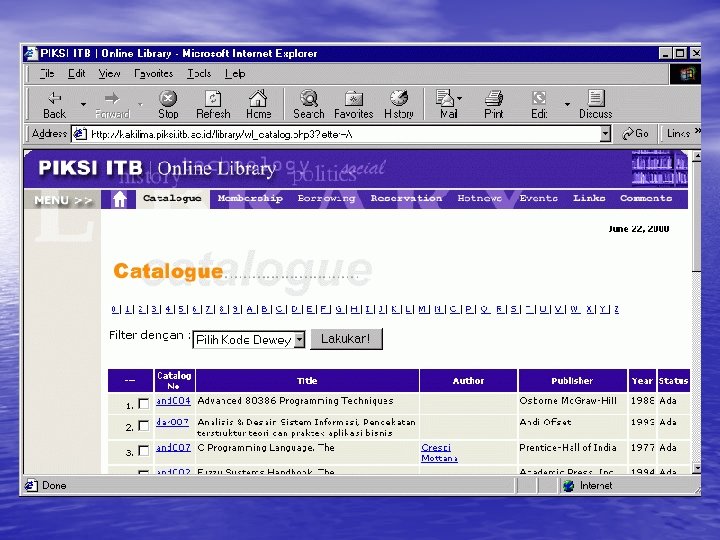
Task: Open History toolbar icon
Action: click(x=399, y=104)
